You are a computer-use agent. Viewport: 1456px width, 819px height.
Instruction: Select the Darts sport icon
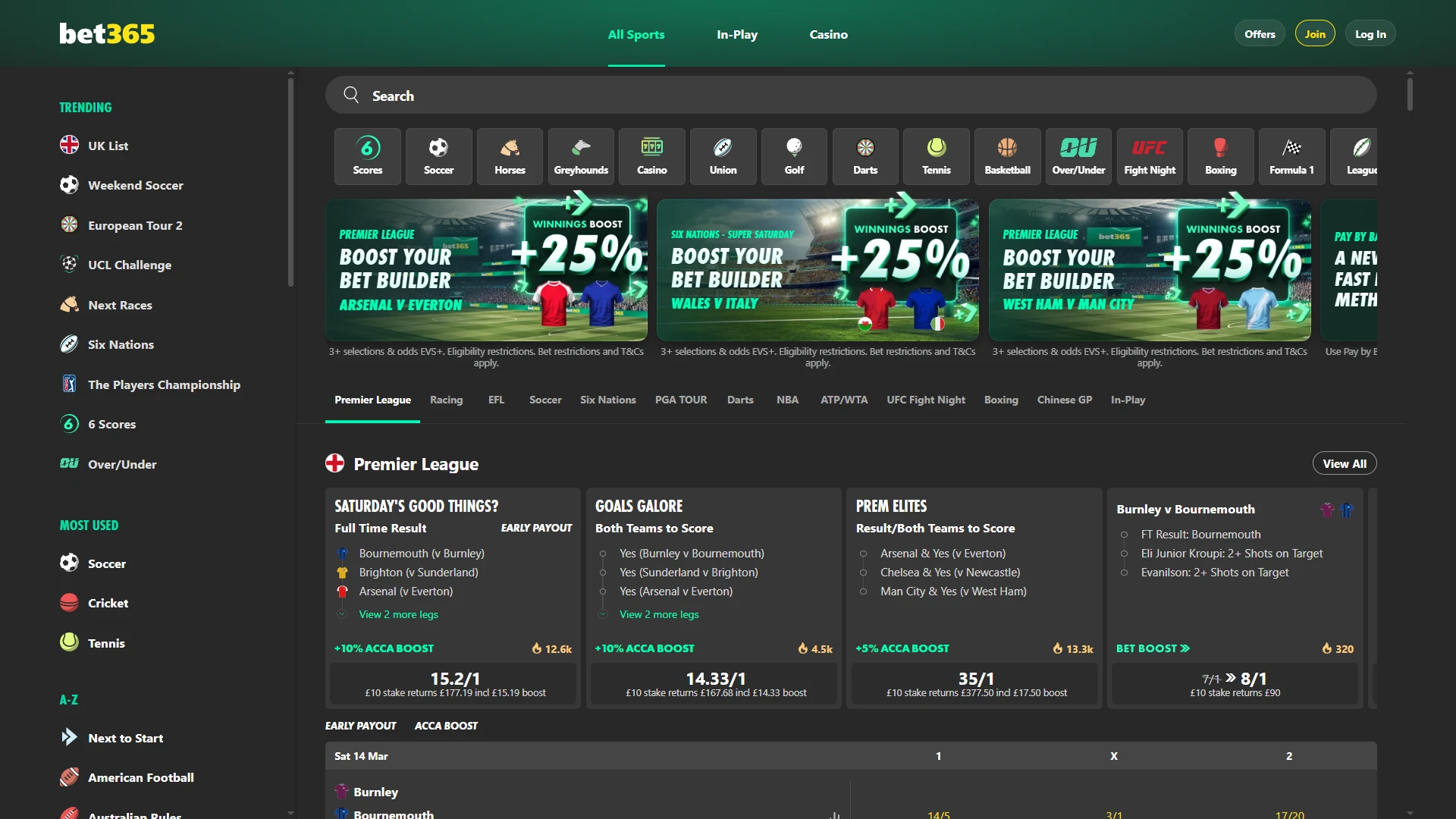pos(864,155)
